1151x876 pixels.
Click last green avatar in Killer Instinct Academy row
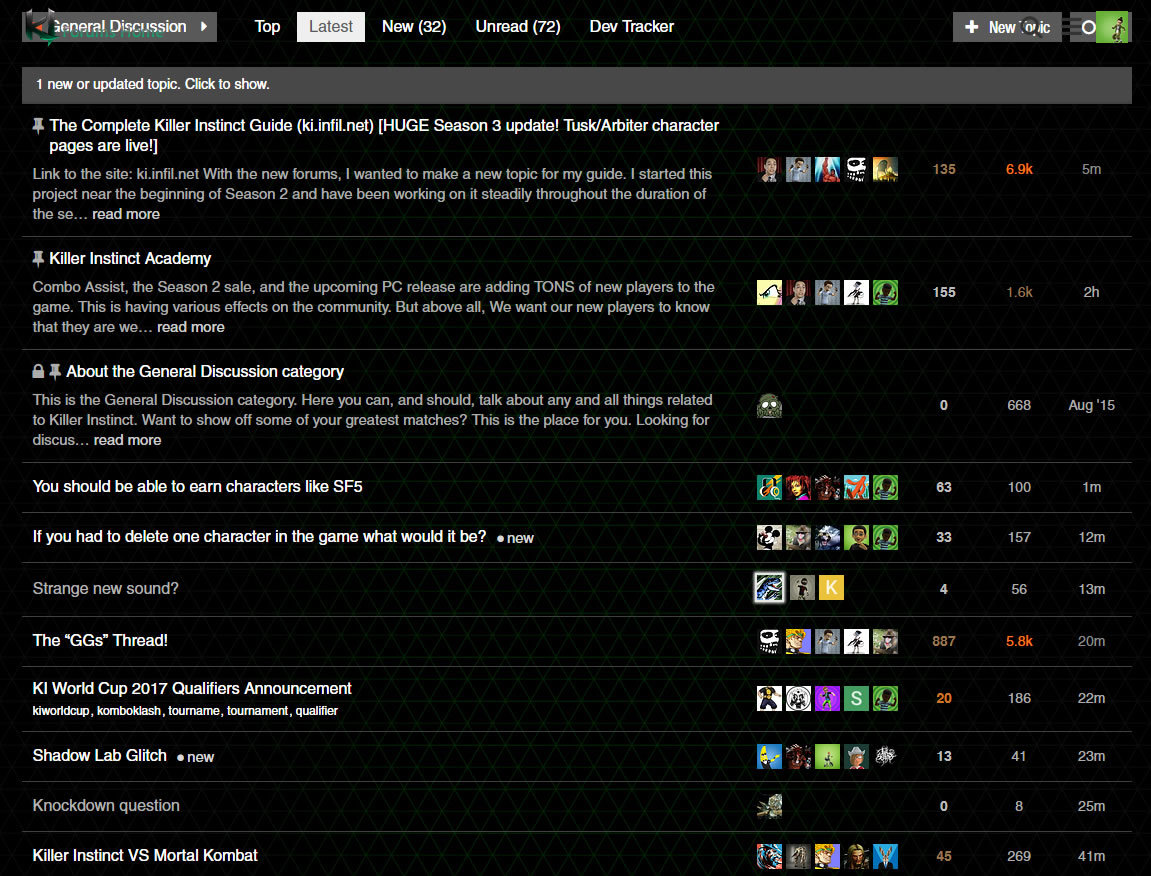point(885,292)
